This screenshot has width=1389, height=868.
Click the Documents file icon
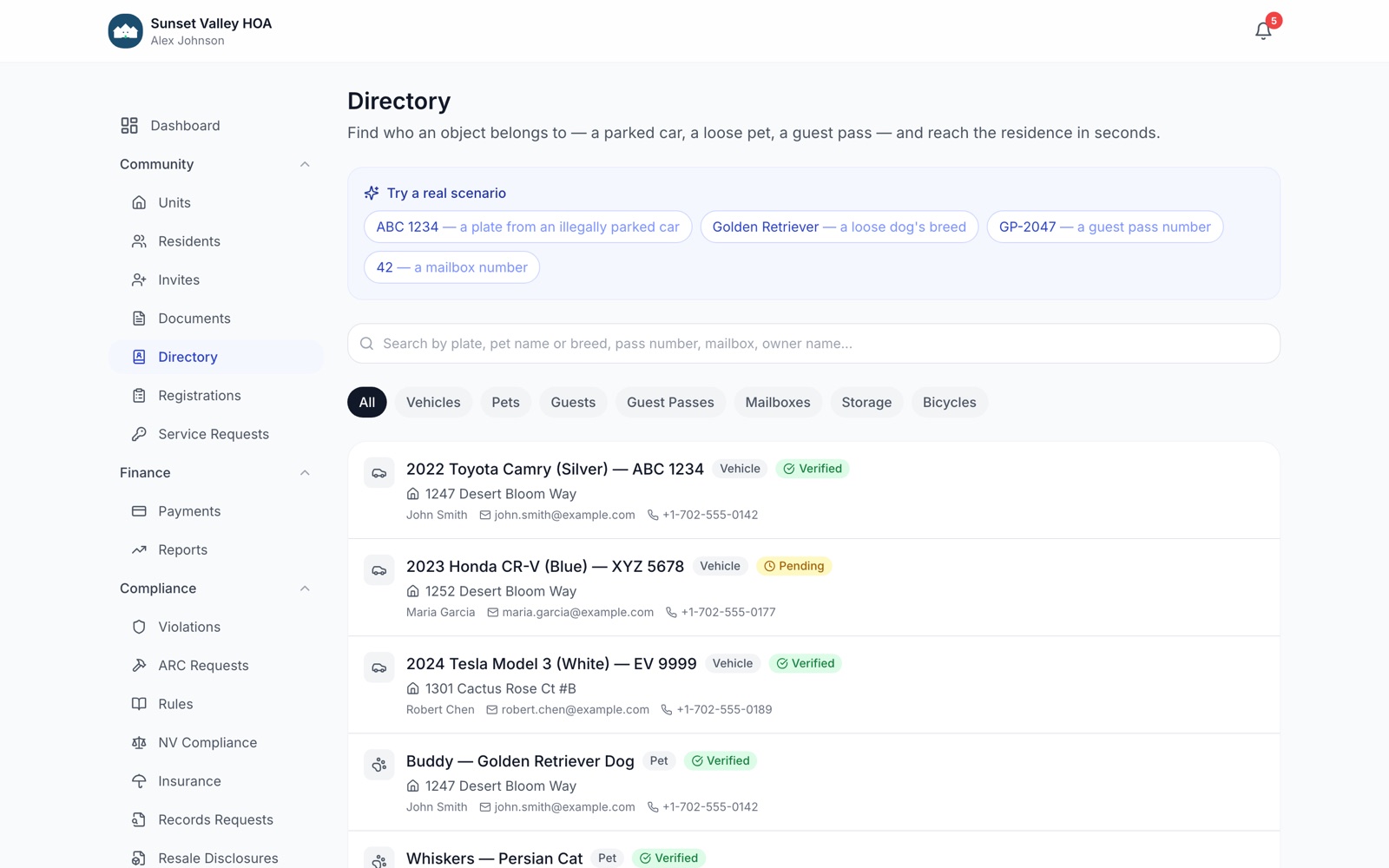(139, 319)
